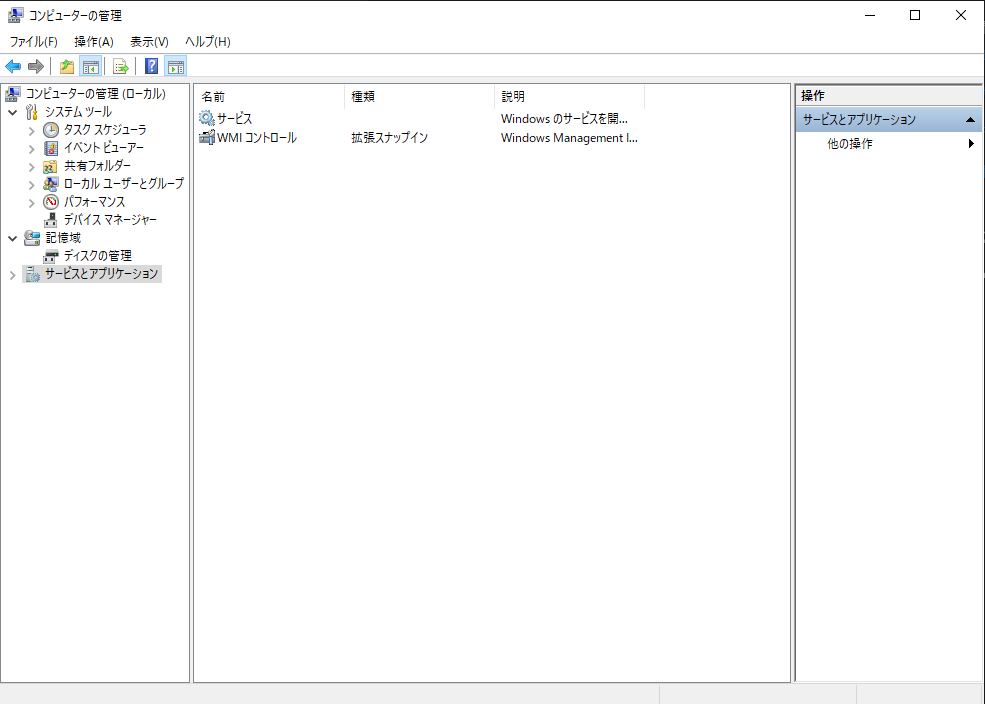Click the サービス gear icon in list

[x=207, y=118]
